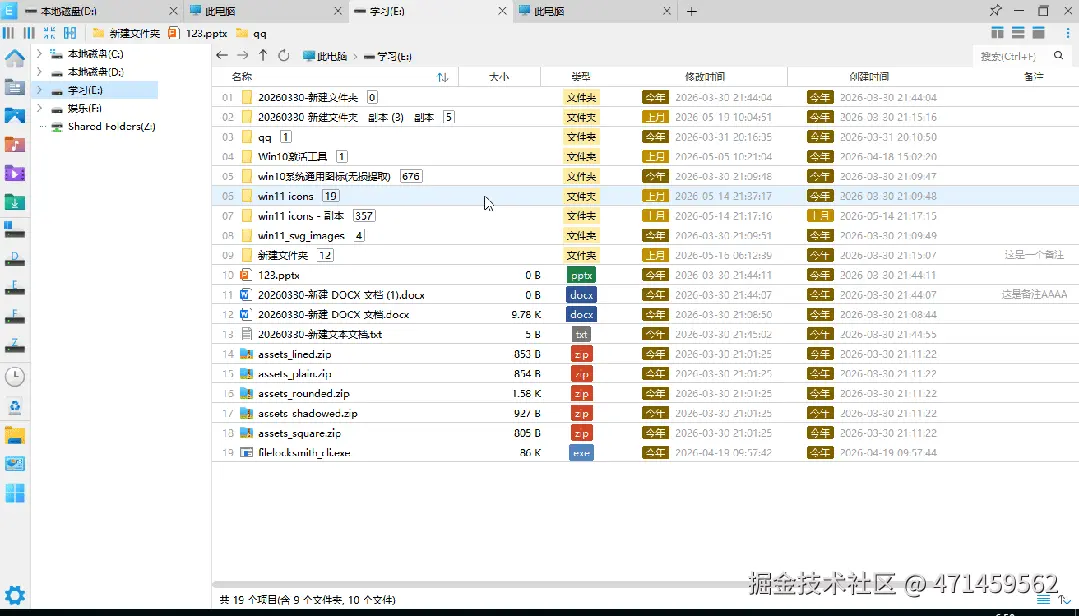The width and height of the screenshot is (1079, 616).
Task: Click the Windows-logo system drive icon in the sidebar
Action: click(x=14, y=231)
